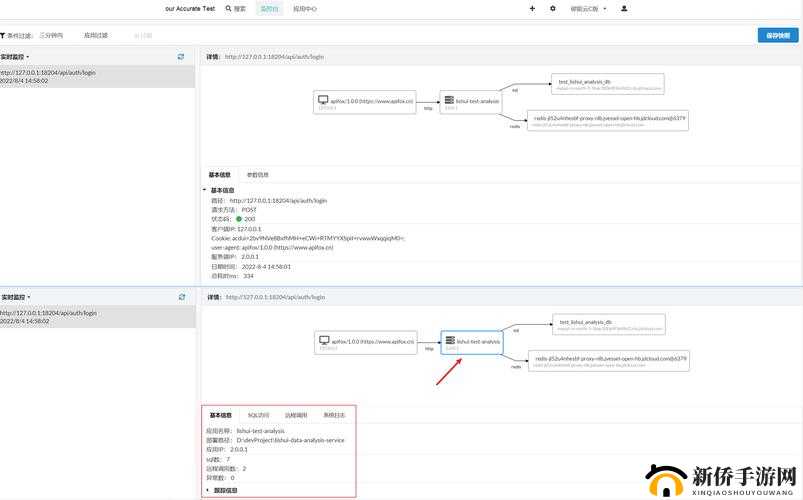This screenshot has height=500, width=803.
Task: Open the lower 实时监控 dropdown
Action: tap(16, 297)
